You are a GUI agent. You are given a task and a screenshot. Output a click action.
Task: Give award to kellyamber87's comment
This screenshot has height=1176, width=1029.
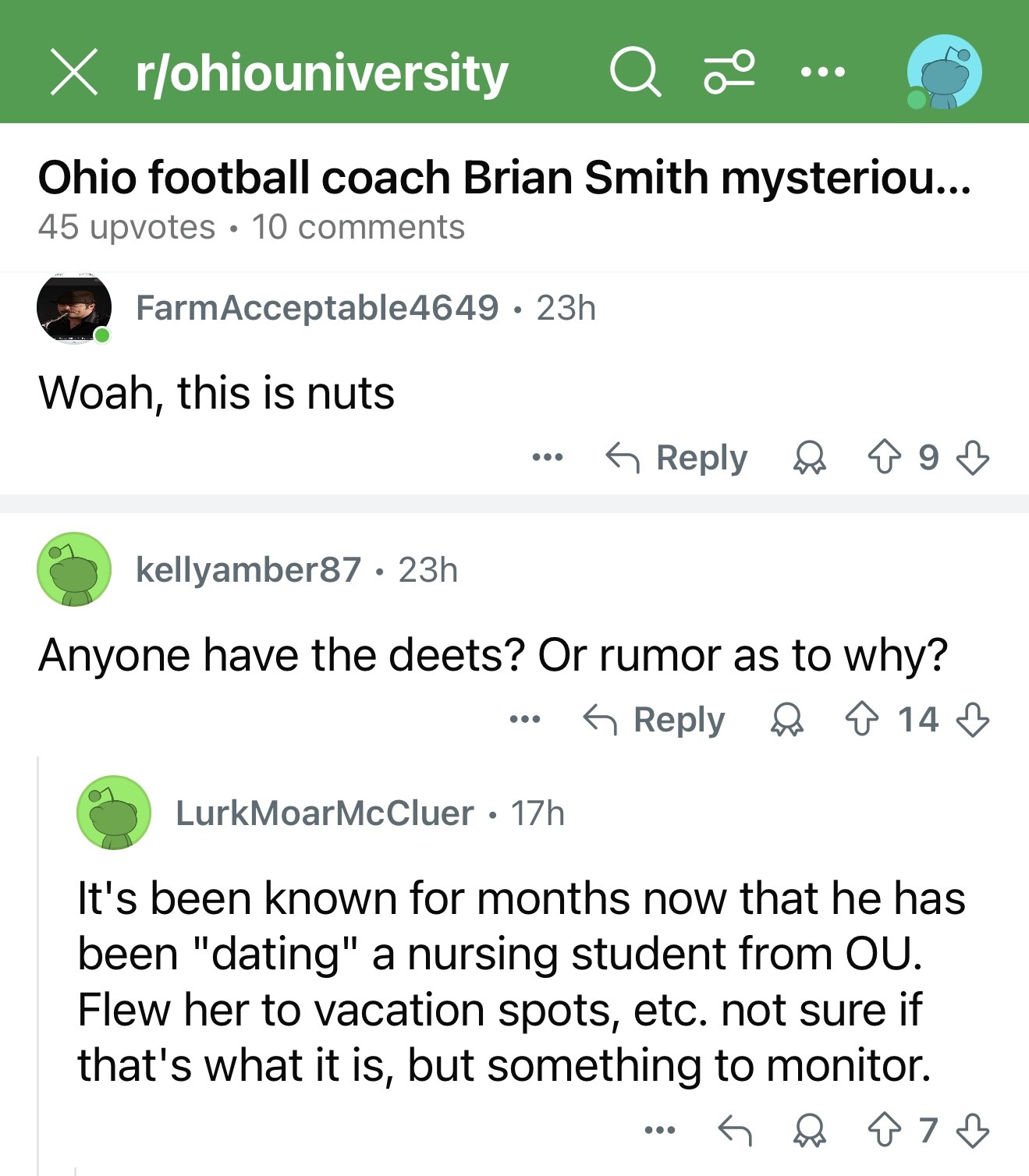787,719
